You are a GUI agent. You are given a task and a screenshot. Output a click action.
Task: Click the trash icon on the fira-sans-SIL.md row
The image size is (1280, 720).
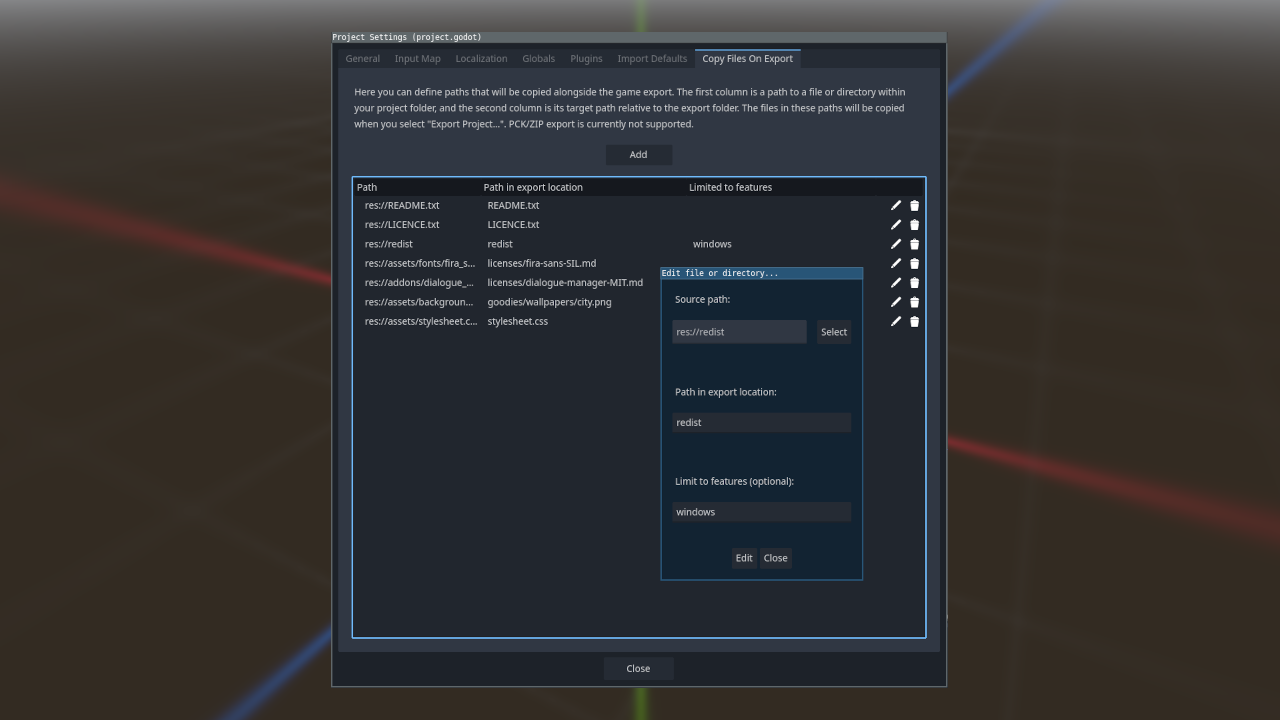pyautogui.click(x=914, y=263)
